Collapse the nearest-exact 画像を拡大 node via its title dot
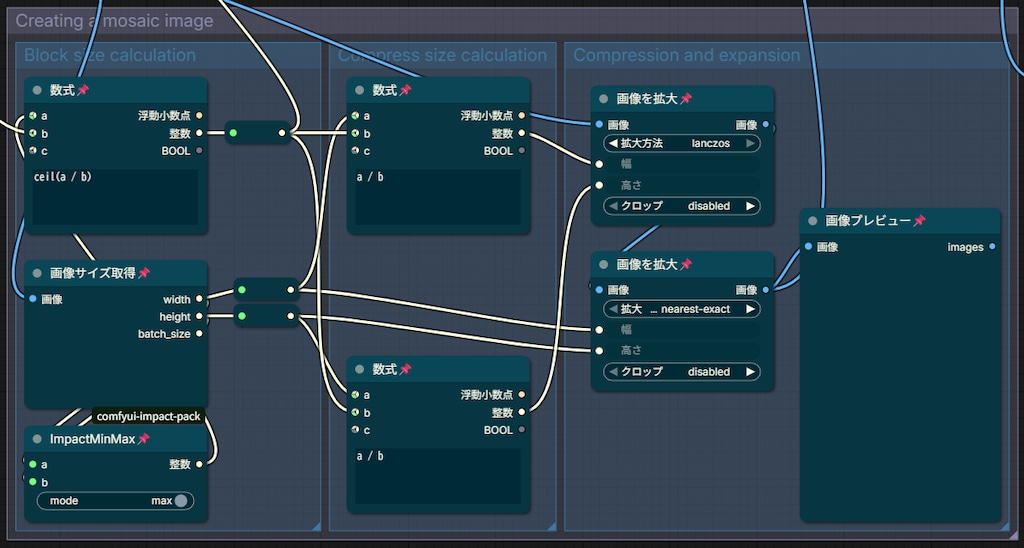 604,265
